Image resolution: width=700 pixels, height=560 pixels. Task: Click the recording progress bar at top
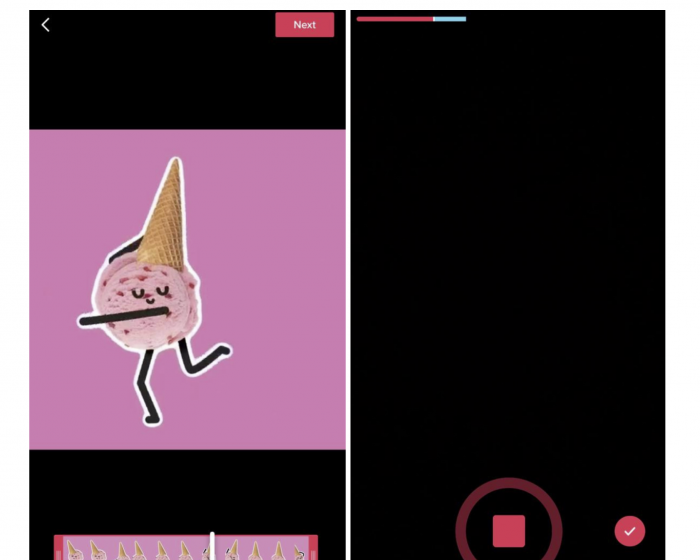(411, 19)
